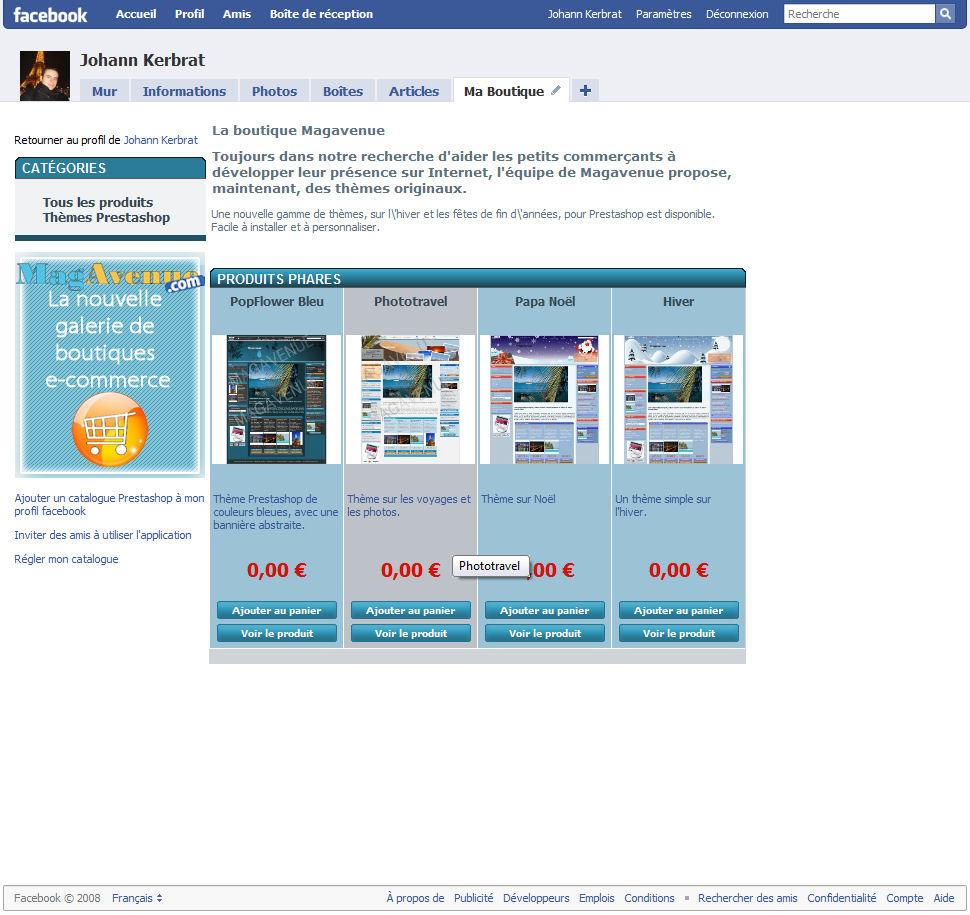Open Développeurs footer link

click(536, 898)
